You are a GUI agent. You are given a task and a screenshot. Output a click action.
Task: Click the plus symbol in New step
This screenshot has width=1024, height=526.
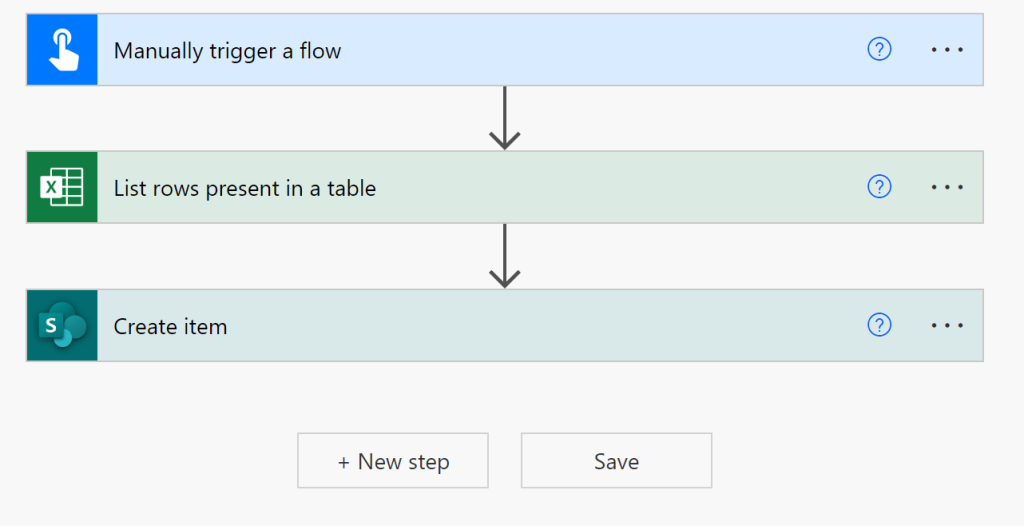tap(344, 462)
